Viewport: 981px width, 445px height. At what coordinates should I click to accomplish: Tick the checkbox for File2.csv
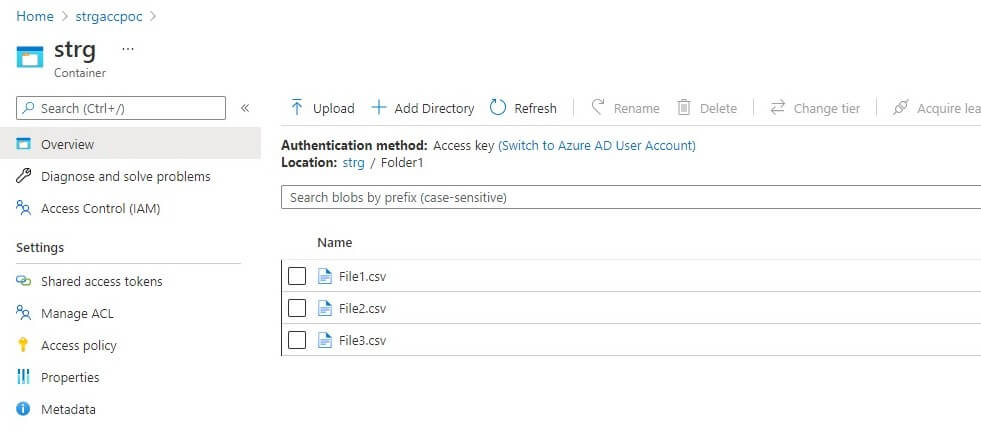coord(297,308)
